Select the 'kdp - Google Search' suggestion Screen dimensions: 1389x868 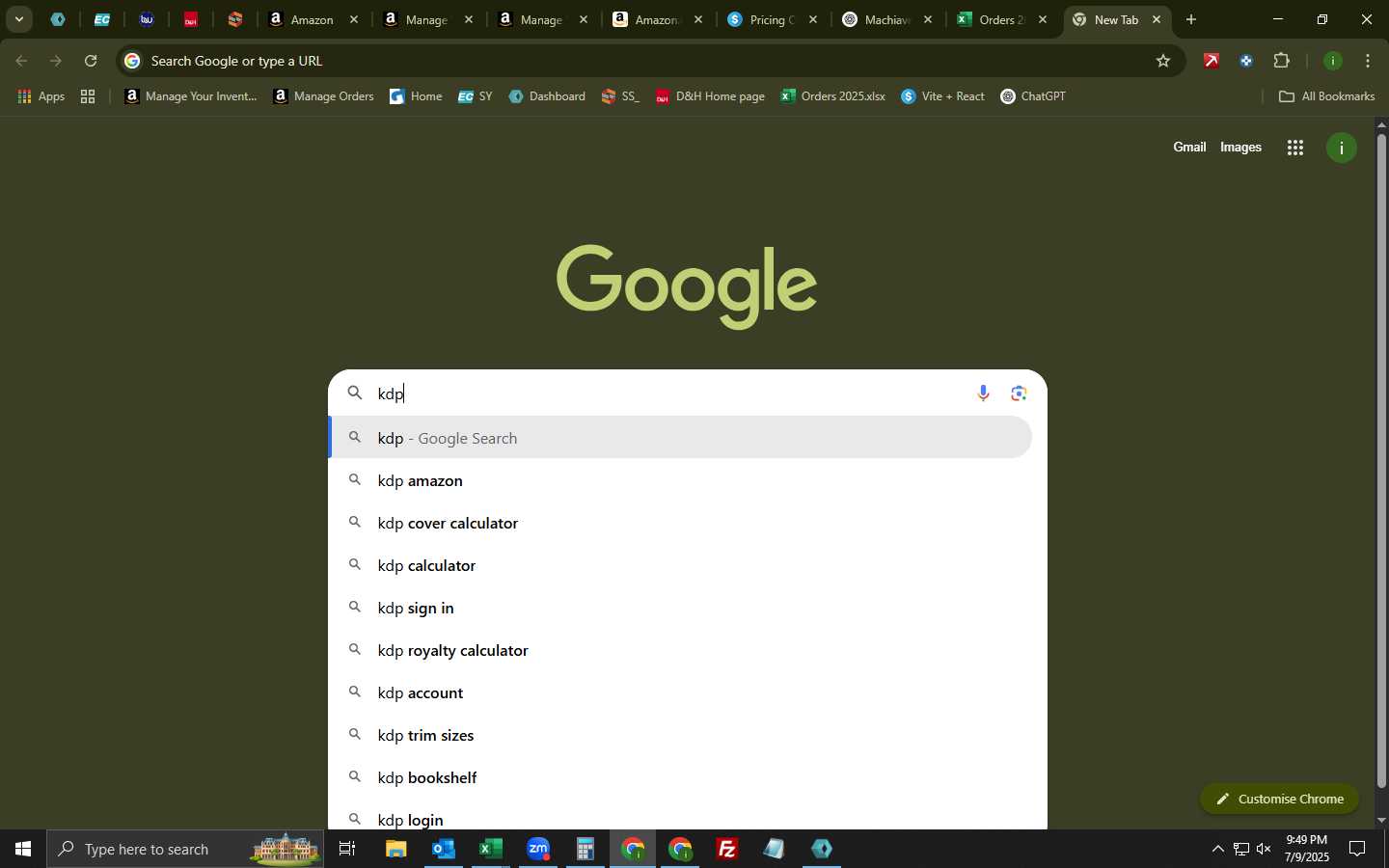[x=680, y=438]
